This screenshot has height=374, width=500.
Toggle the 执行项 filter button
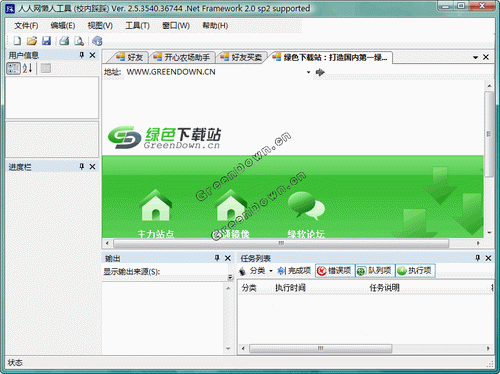pos(415,271)
